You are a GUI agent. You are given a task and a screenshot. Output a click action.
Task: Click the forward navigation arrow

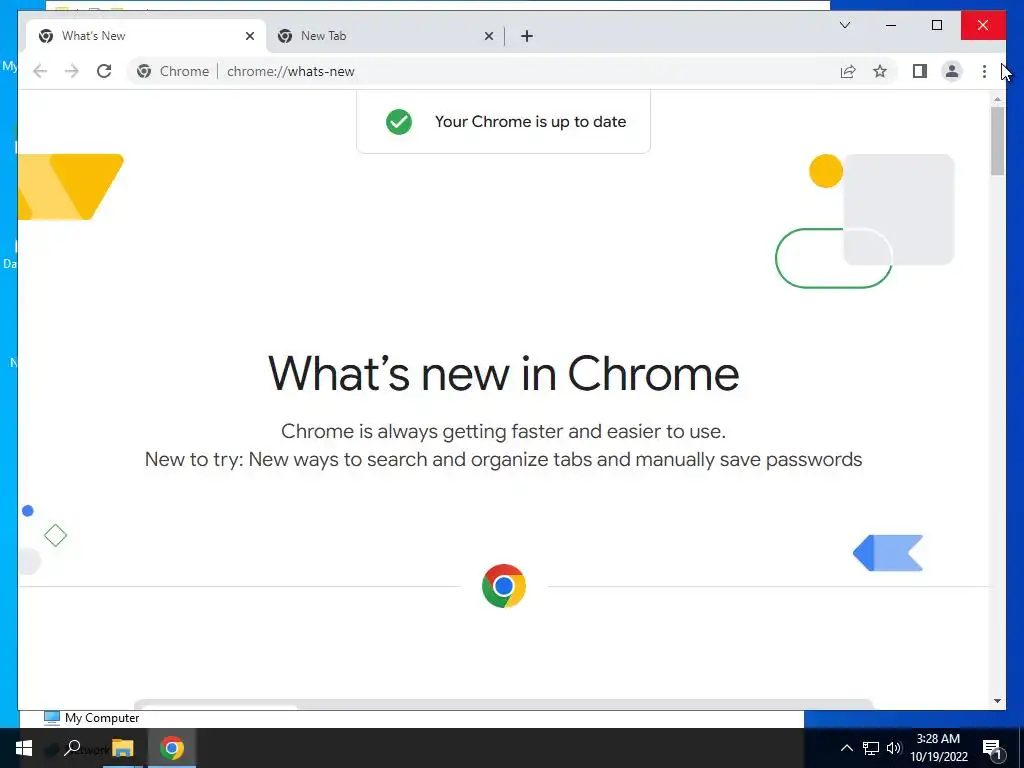point(72,71)
